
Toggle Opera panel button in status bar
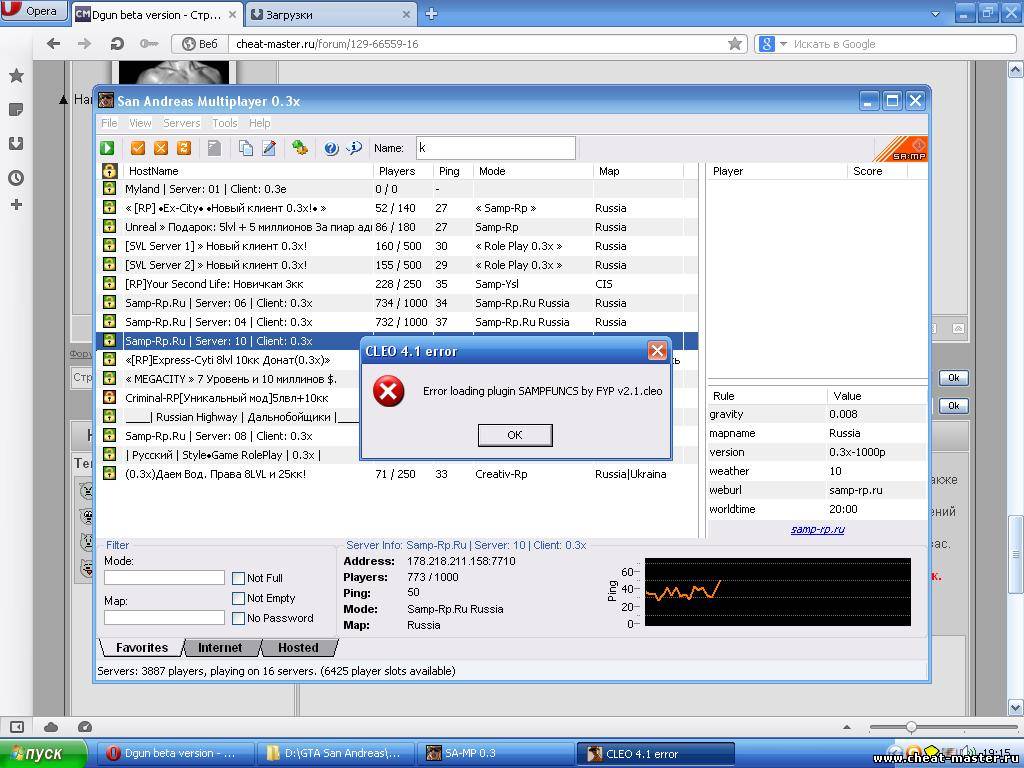[17, 727]
